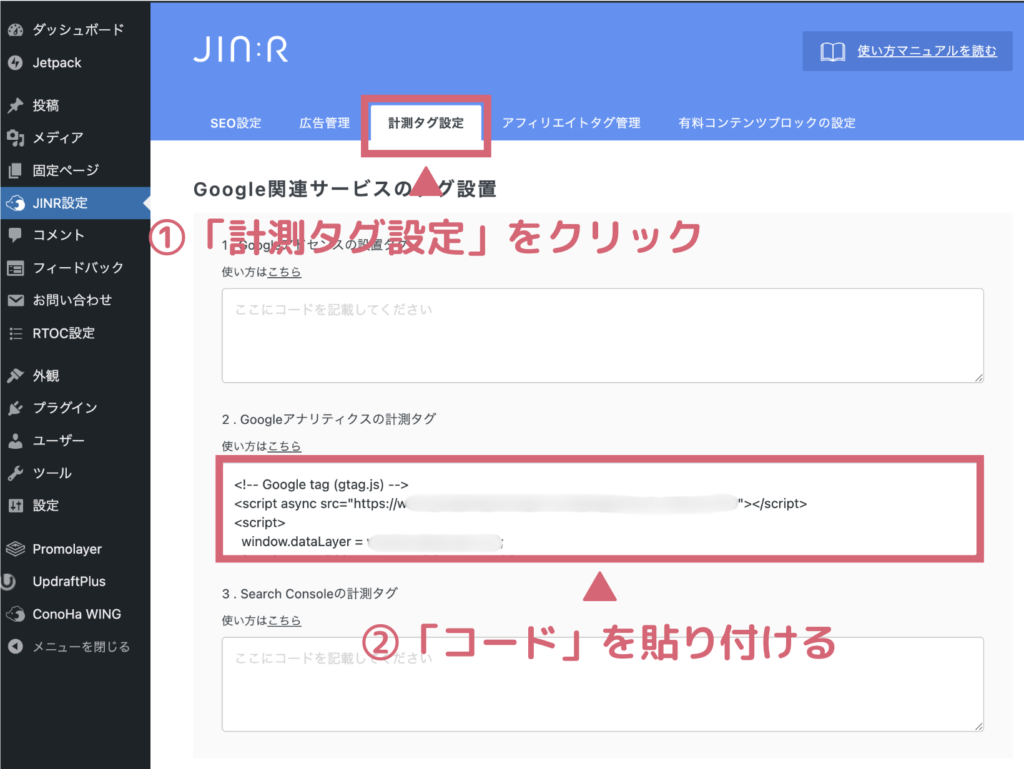Screen dimensions: 1024x769
Task: Click こちら link under Search Console section
Action: point(284,621)
